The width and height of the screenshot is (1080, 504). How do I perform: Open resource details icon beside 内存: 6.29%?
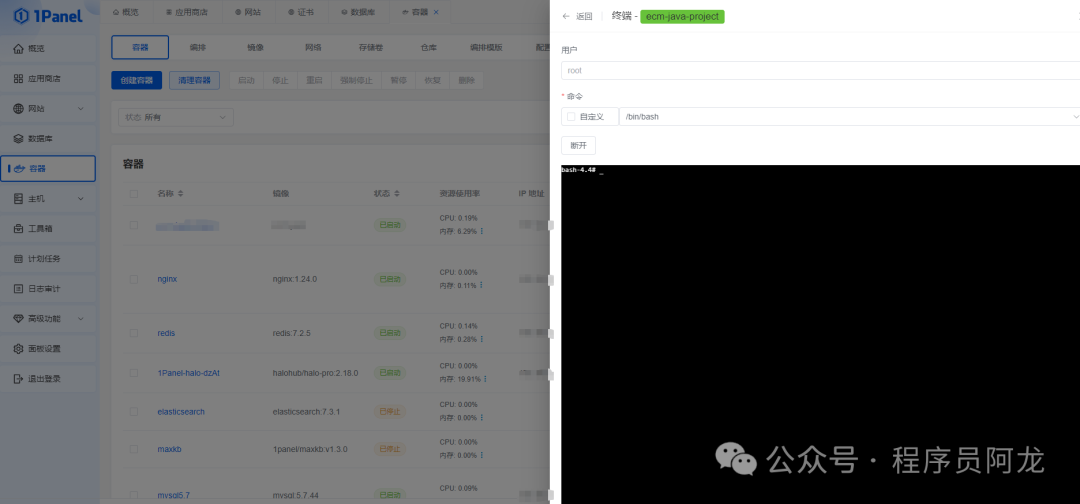[x=481, y=231]
